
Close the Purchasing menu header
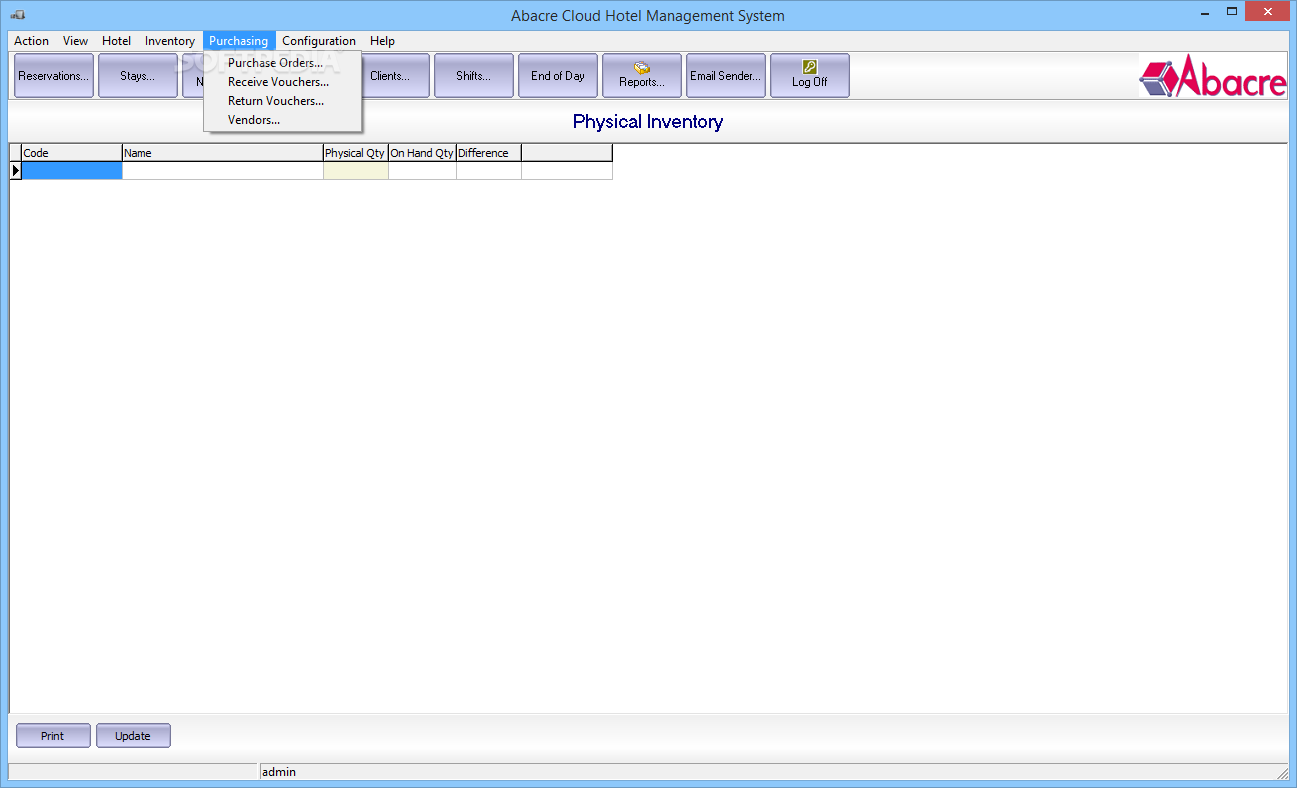[238, 41]
